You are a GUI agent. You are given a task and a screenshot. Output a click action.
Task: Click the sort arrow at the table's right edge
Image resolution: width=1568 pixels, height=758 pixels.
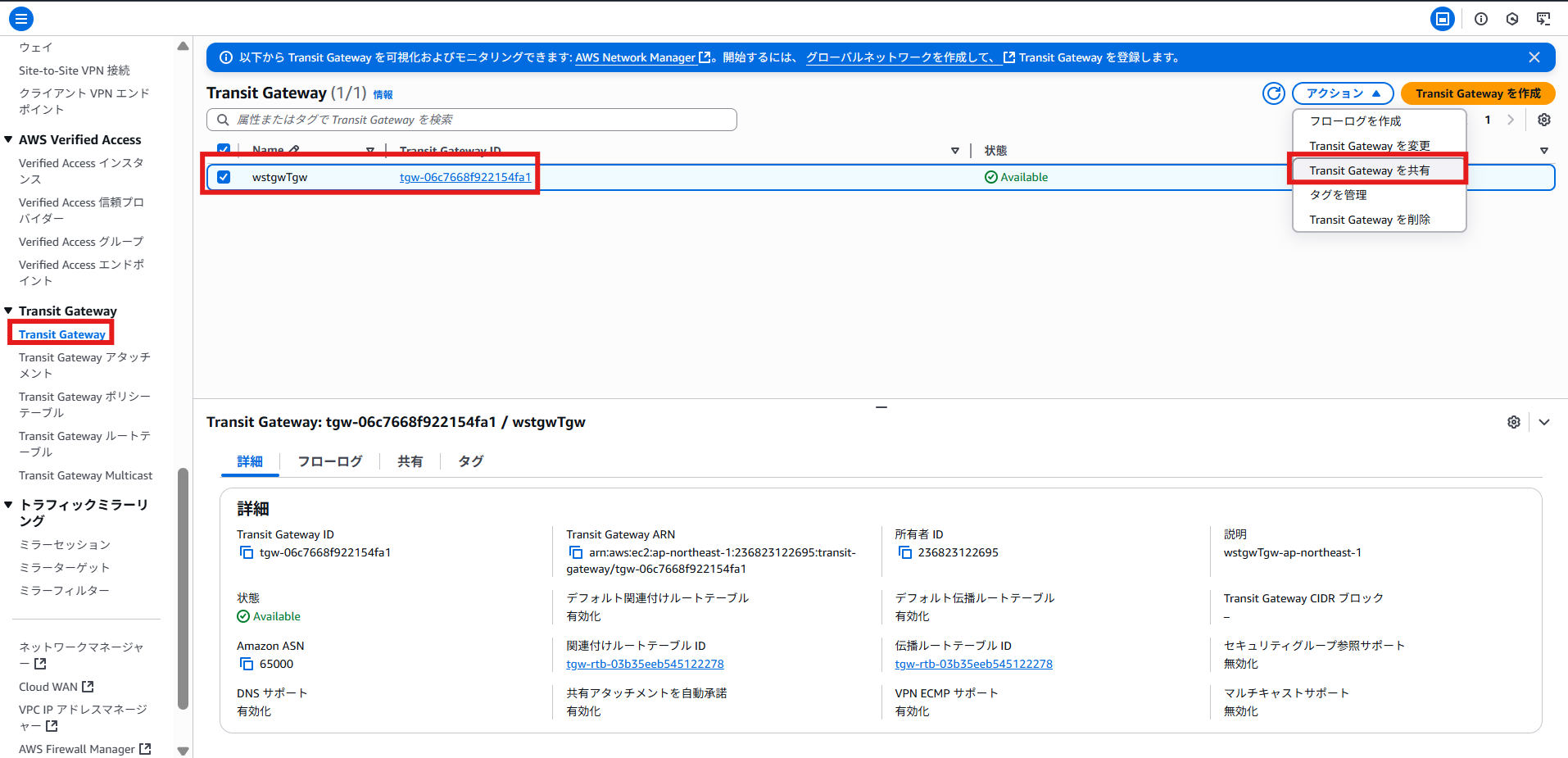pos(1544,151)
